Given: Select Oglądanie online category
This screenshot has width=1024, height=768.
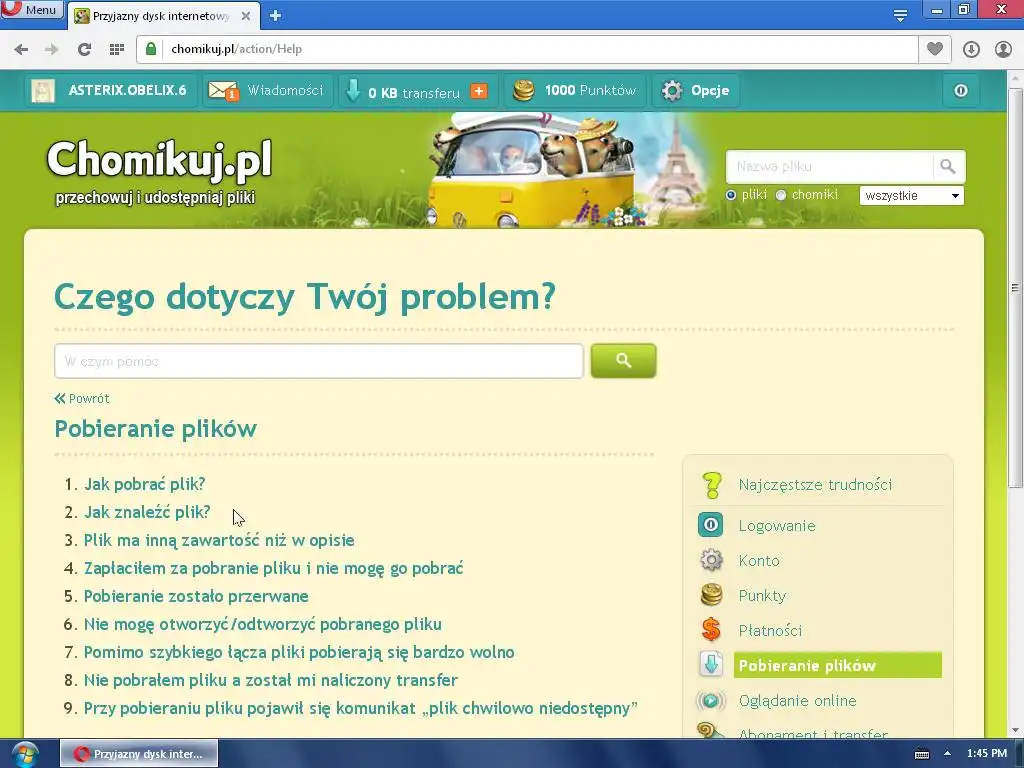Looking at the screenshot, I should (797, 701).
